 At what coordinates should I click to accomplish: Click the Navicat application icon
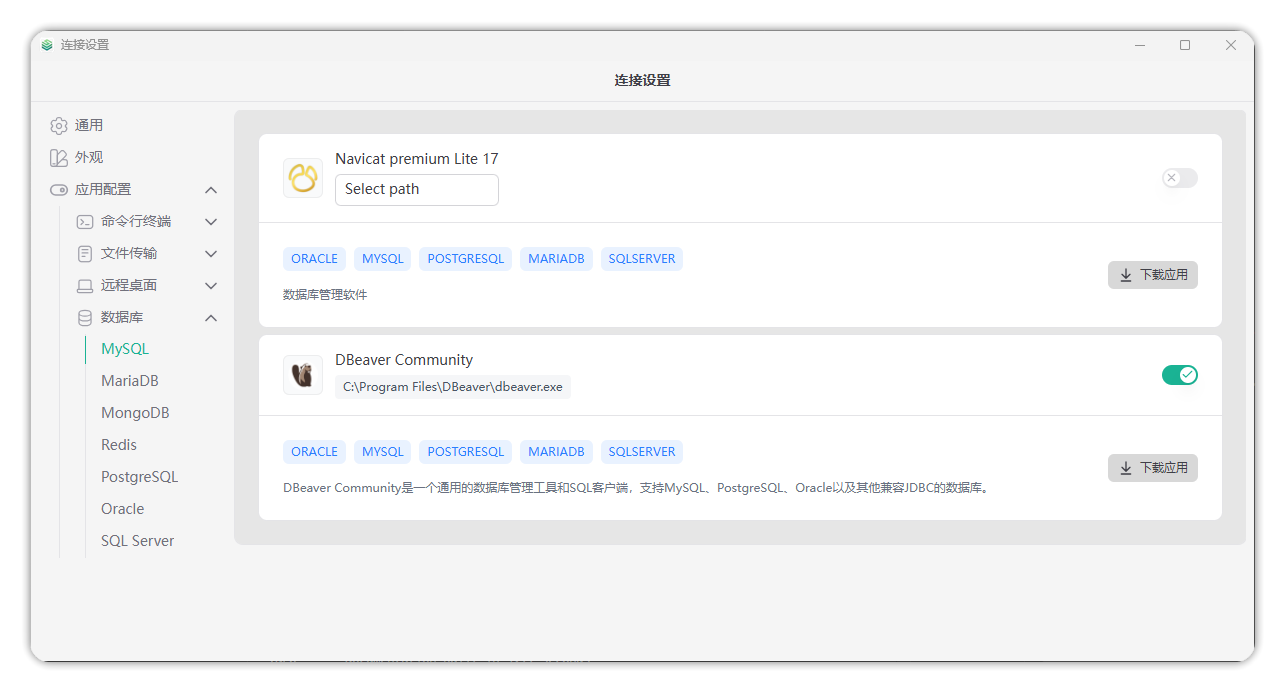pyautogui.click(x=303, y=178)
